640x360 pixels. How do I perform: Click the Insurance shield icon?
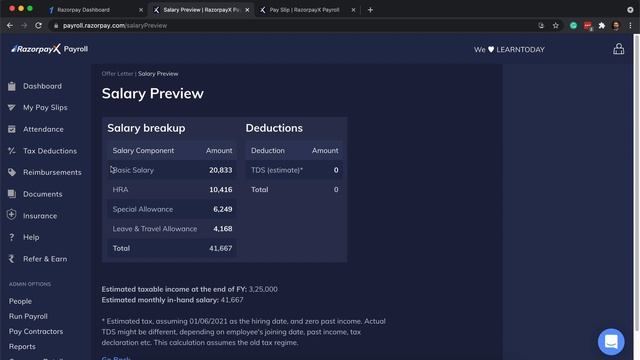[x=12, y=215]
